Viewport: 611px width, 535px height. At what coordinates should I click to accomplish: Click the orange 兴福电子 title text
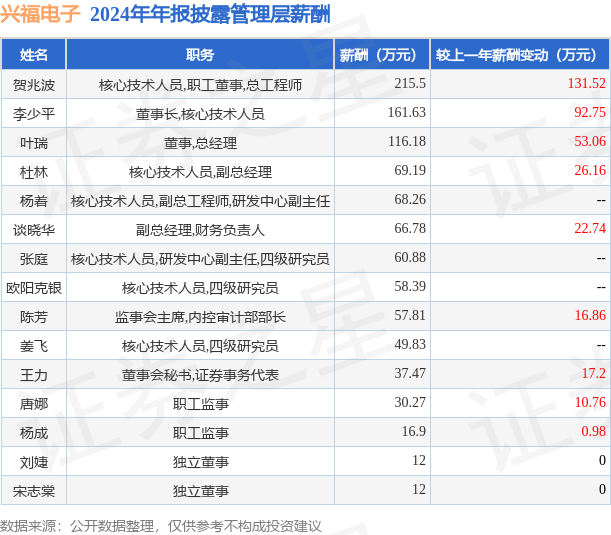(x=40, y=14)
